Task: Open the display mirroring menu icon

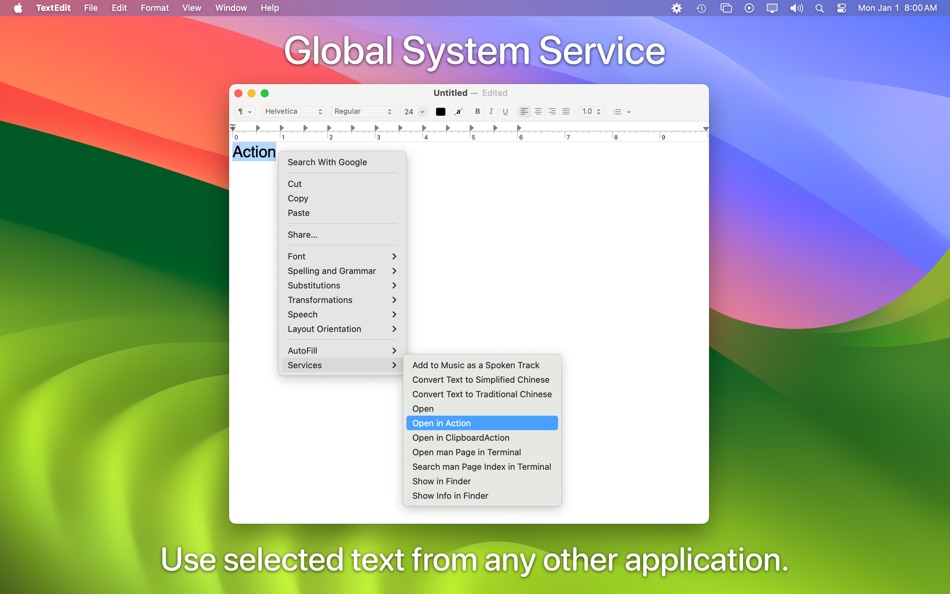Action: point(772,8)
